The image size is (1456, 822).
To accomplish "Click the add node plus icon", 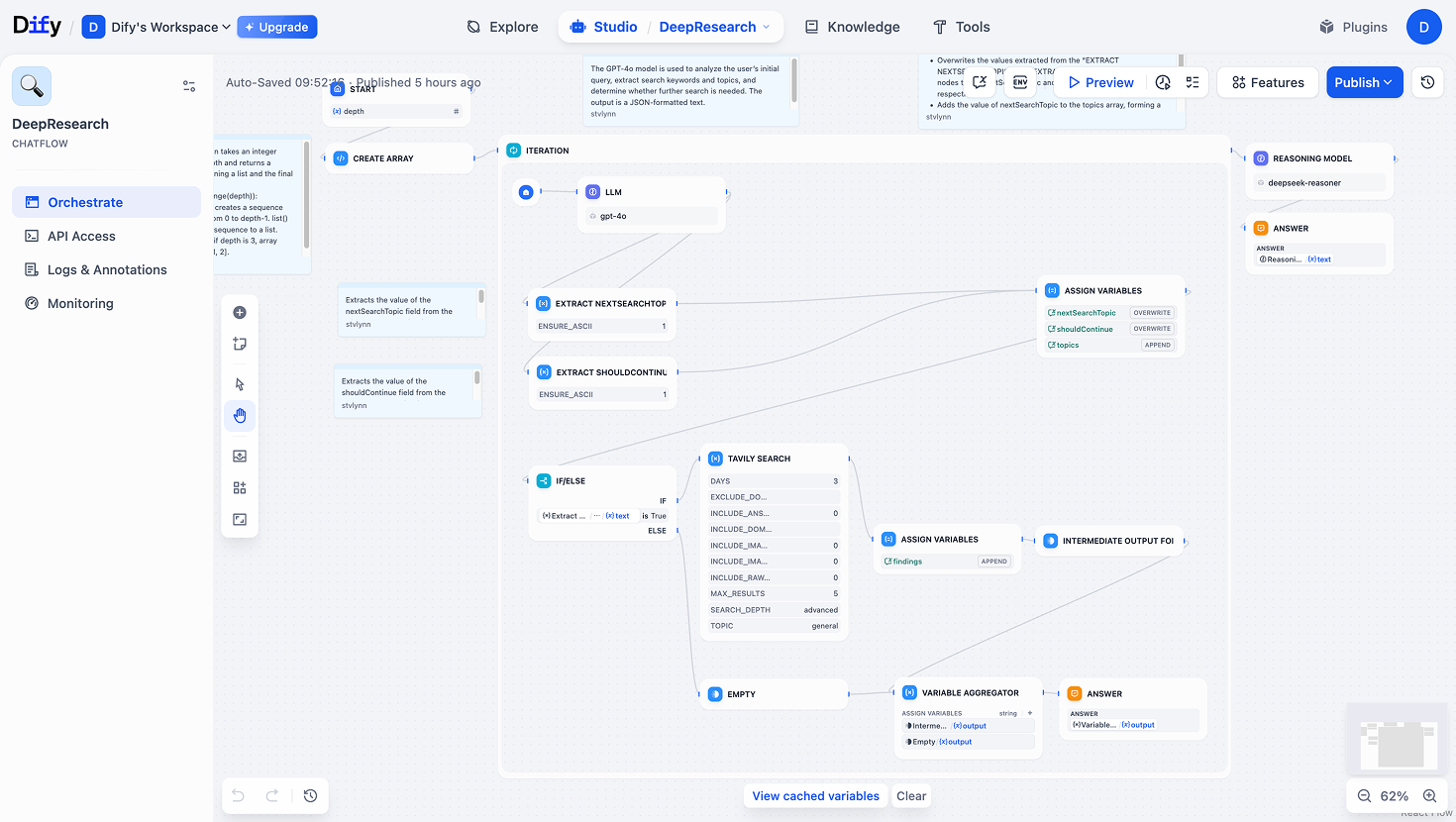I will tap(240, 313).
